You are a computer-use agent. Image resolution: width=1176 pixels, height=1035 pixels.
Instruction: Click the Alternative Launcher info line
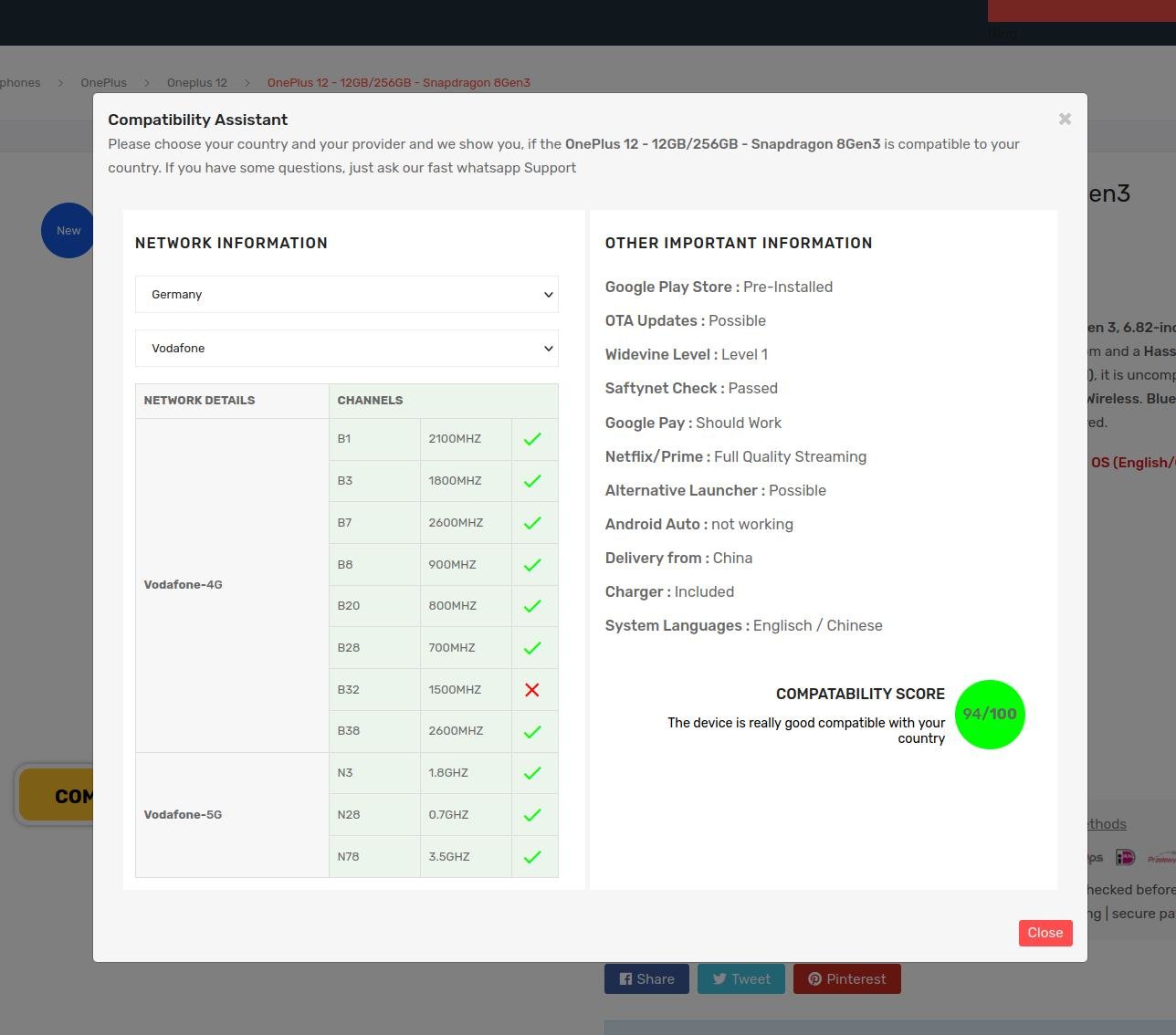click(x=716, y=491)
